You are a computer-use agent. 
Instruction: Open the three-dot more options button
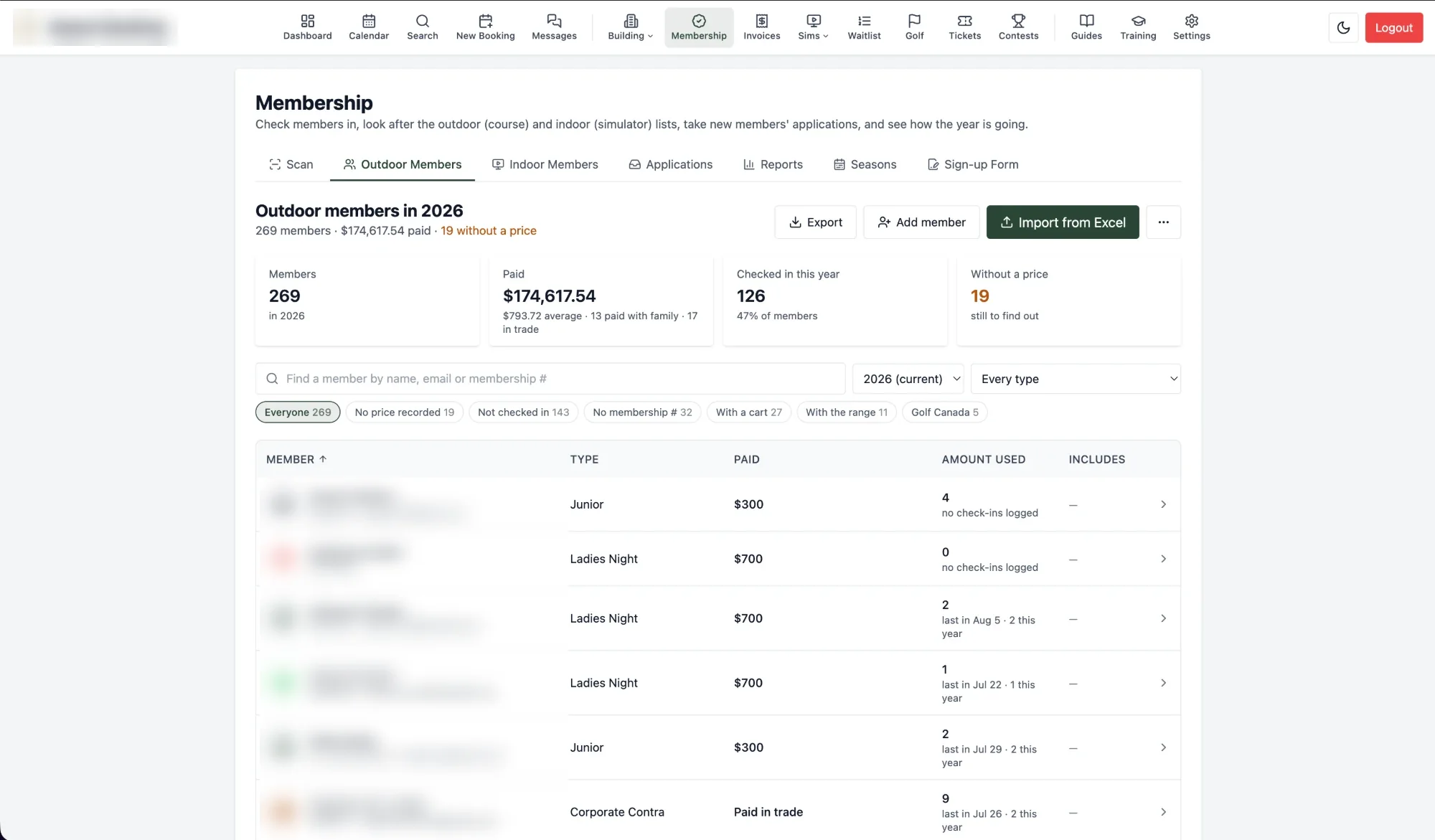pos(1163,222)
